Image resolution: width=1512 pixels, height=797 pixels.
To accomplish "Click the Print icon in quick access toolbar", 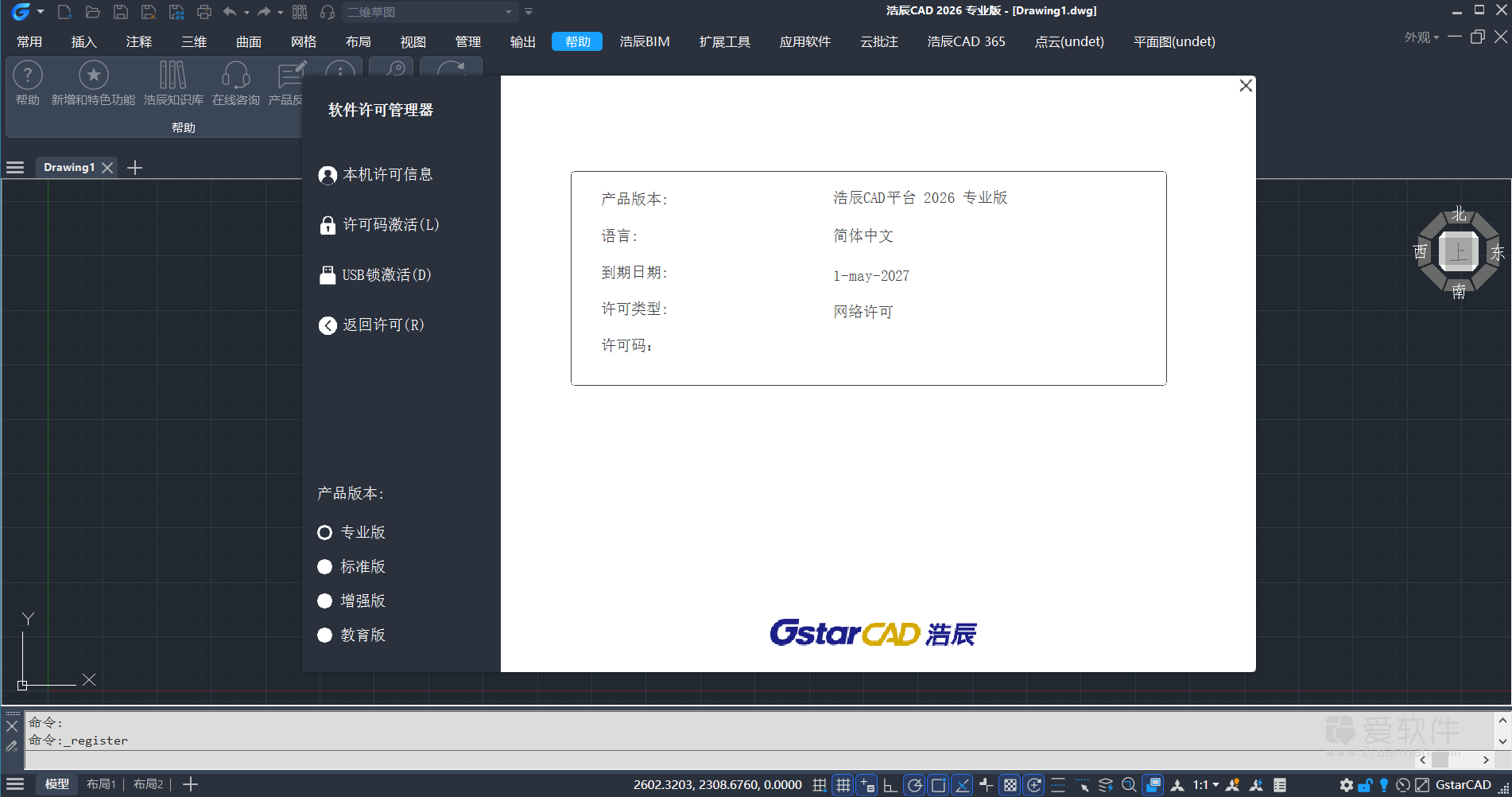I will 204,12.
